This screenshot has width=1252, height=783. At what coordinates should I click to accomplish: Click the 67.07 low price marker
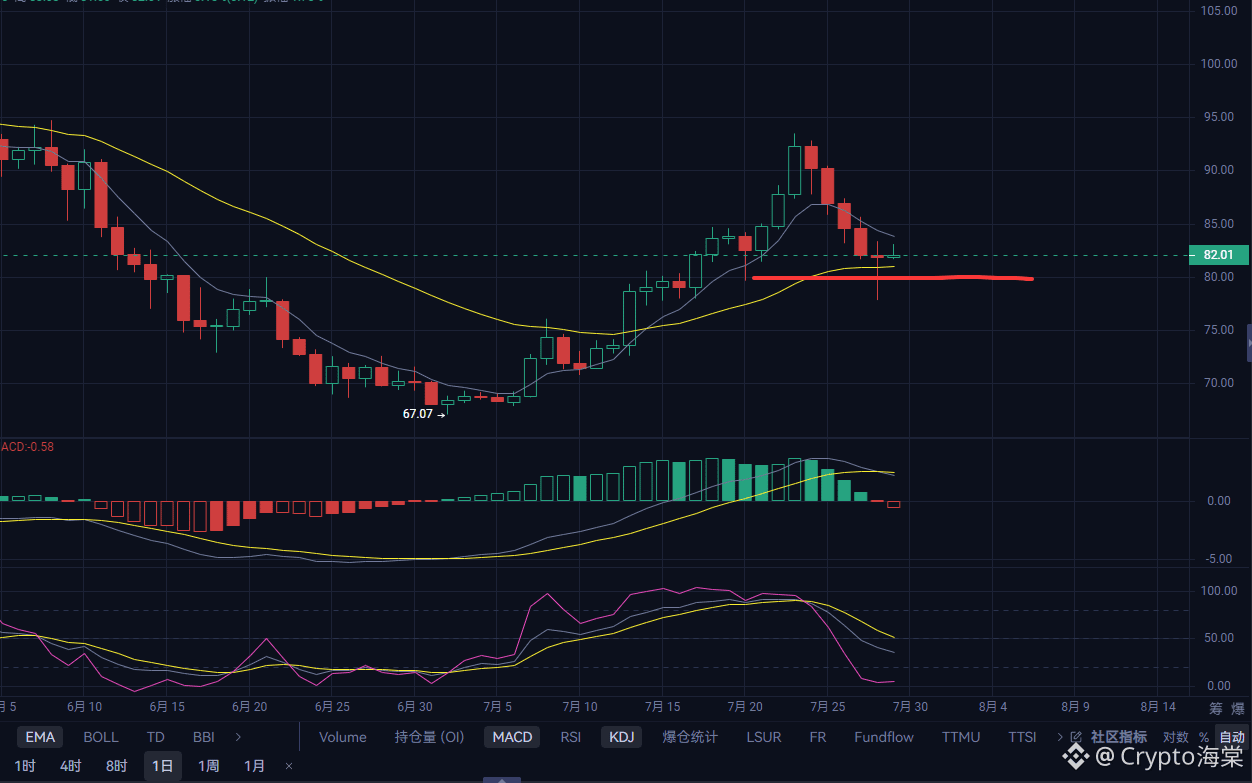[424, 413]
